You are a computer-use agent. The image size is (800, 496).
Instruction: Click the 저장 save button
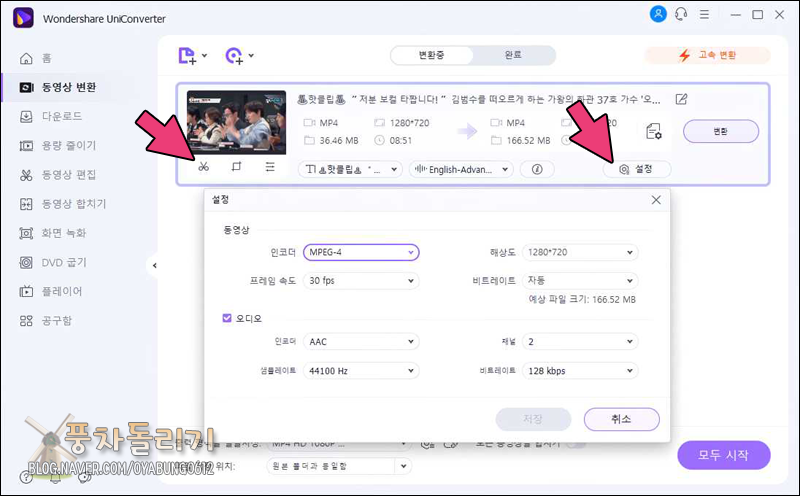pyautogui.click(x=533, y=419)
